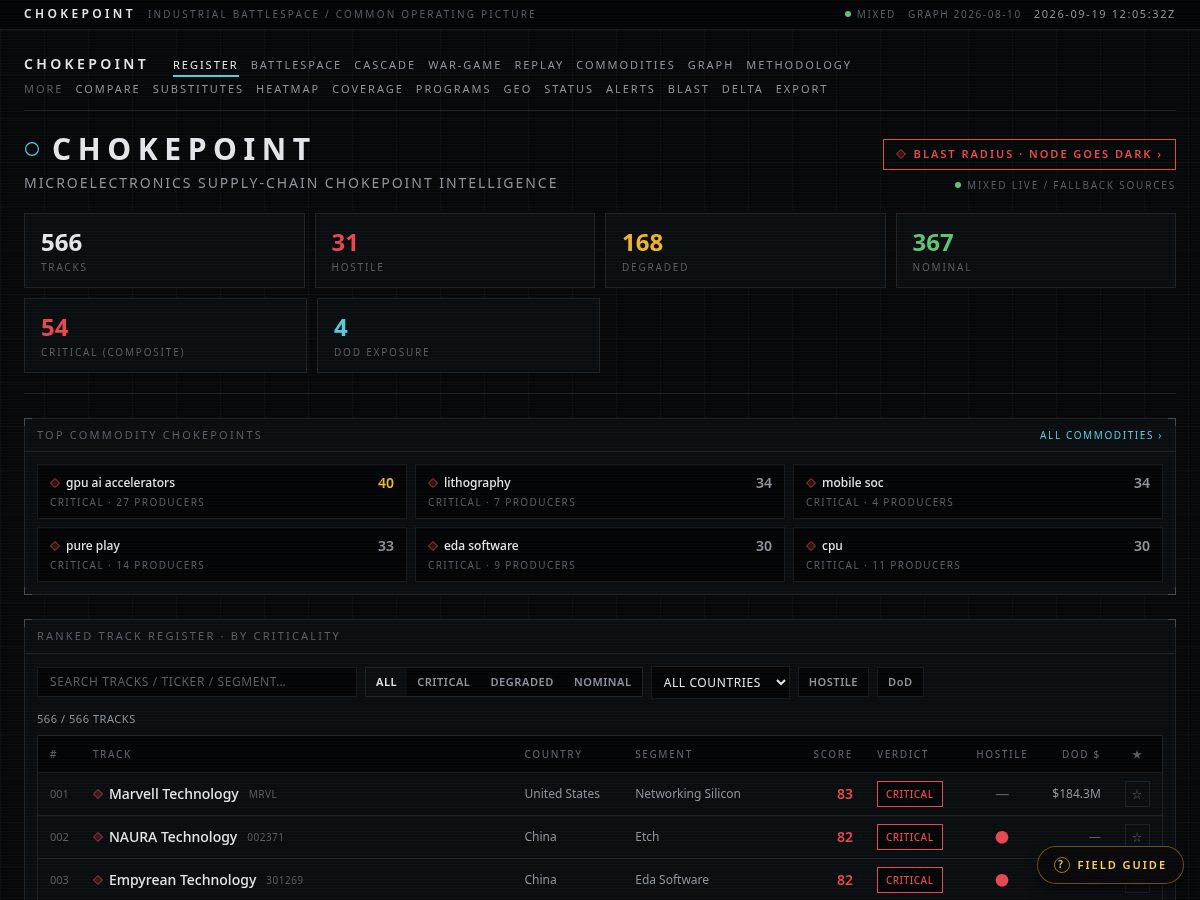The width and height of the screenshot is (1200, 900).
Task: Toggle the HOSTILE filter
Action: point(833,682)
